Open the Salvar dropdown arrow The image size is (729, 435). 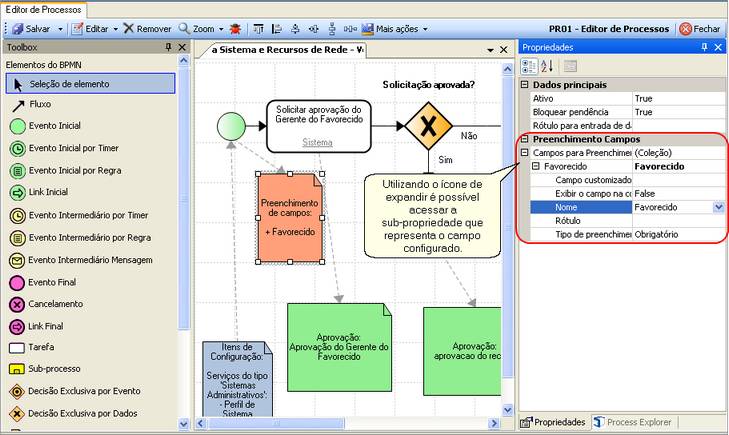click(60, 29)
